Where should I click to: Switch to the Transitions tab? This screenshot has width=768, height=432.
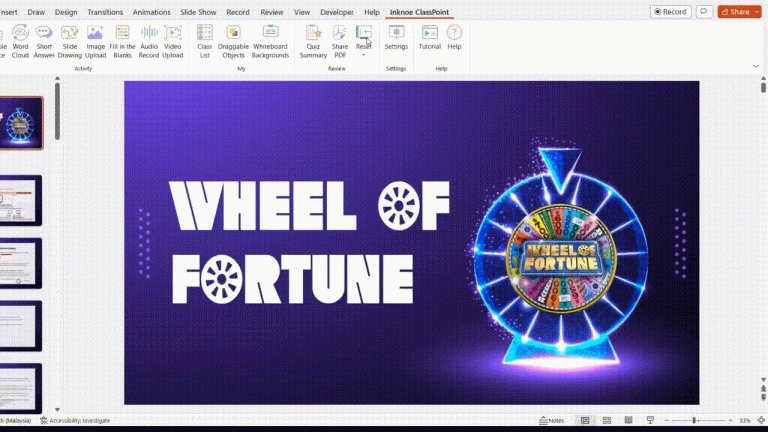(105, 12)
